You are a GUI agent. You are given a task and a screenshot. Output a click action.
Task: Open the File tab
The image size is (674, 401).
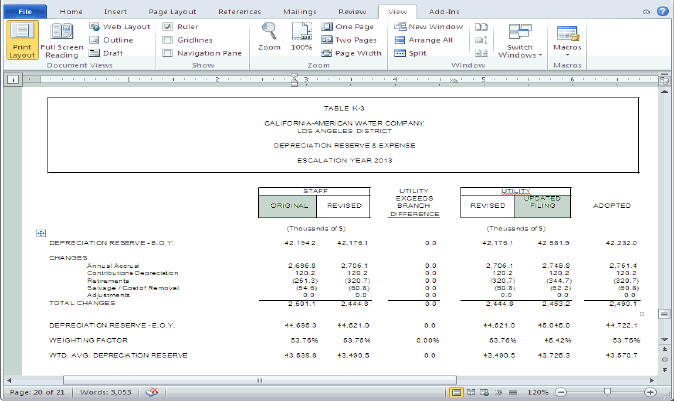coord(25,10)
